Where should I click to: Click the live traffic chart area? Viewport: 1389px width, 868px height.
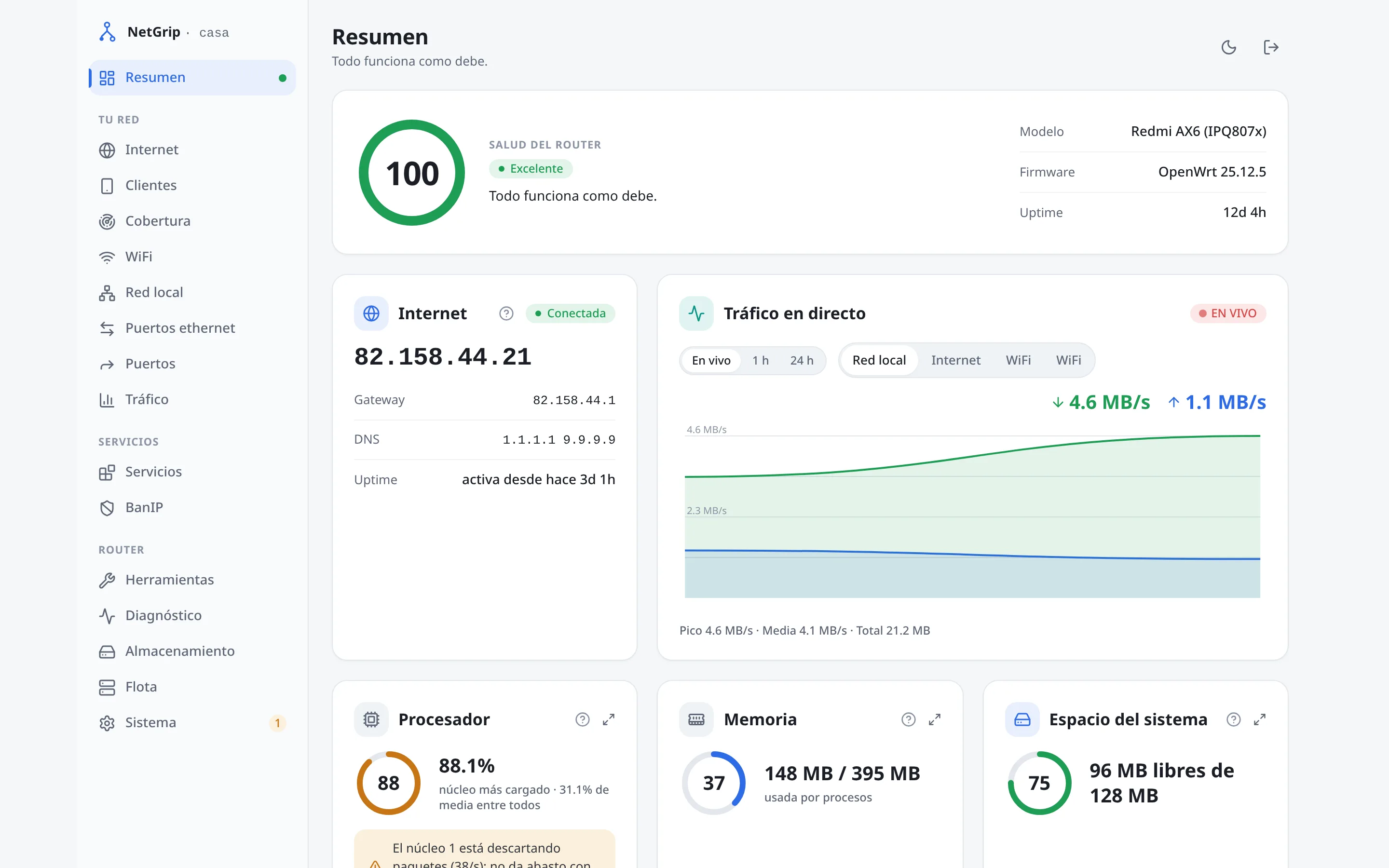[972, 514]
